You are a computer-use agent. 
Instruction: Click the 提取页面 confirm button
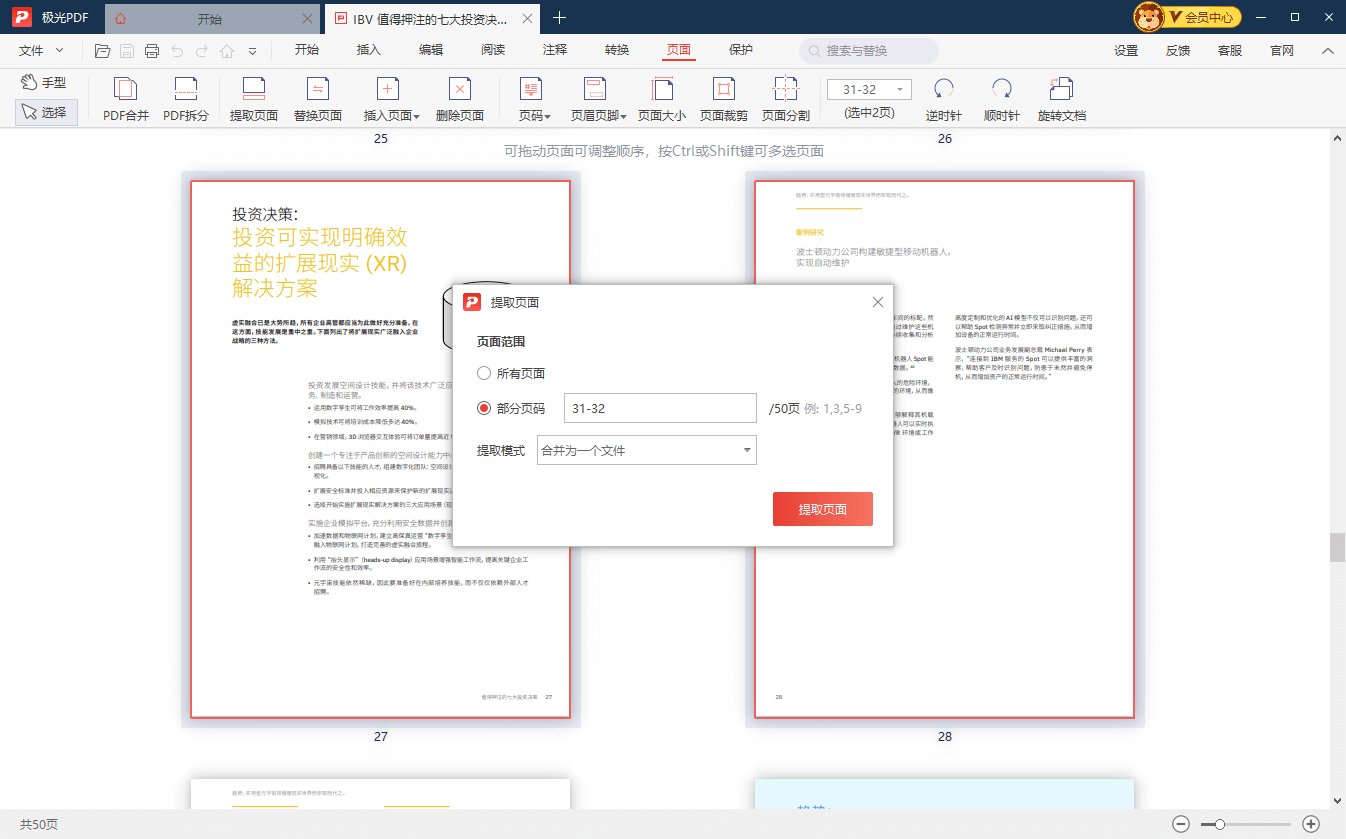pos(822,508)
